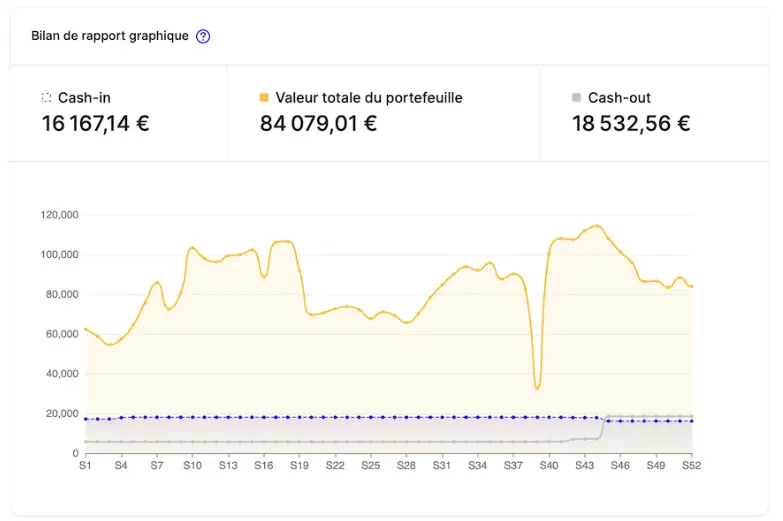Screen dimensions: 783x521
Task: Click the S46 week axis label
Action: (x=620, y=465)
